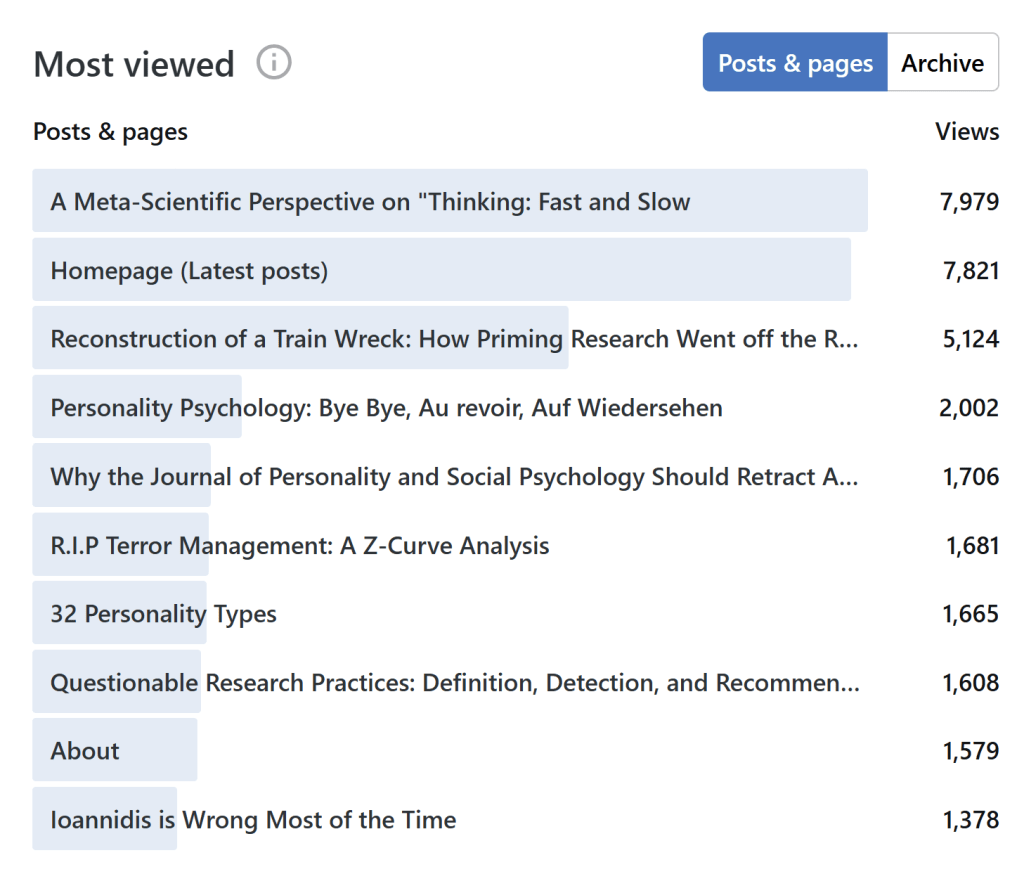Image resolution: width=1024 pixels, height=886 pixels.
Task: Open Homepage (Latest posts) entry
Action: point(189,270)
